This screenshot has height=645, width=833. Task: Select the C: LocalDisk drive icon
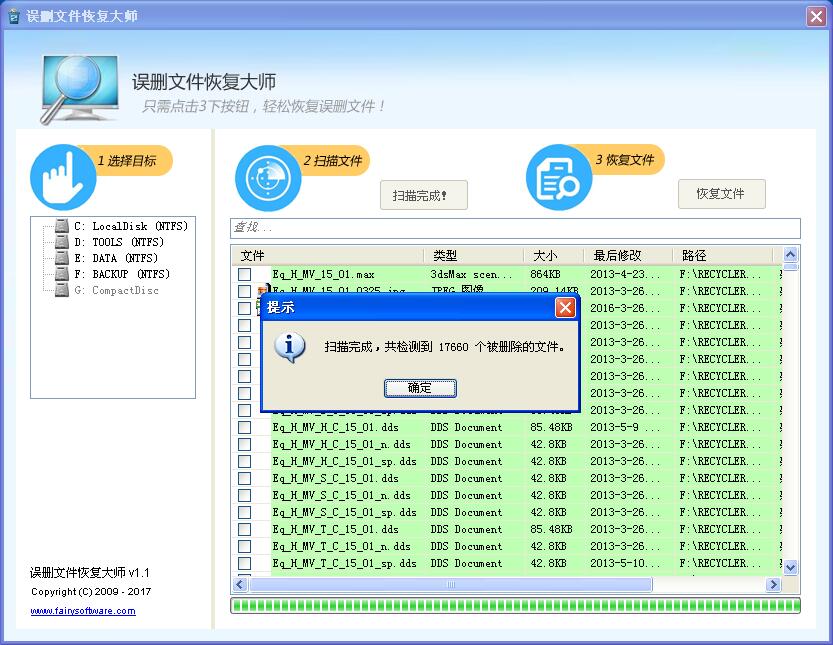tap(62, 226)
